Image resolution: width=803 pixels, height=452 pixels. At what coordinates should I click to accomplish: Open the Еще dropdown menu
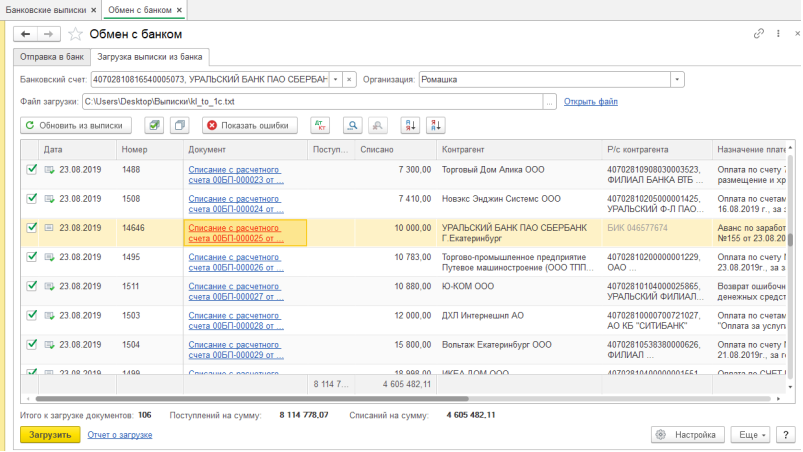coord(750,435)
